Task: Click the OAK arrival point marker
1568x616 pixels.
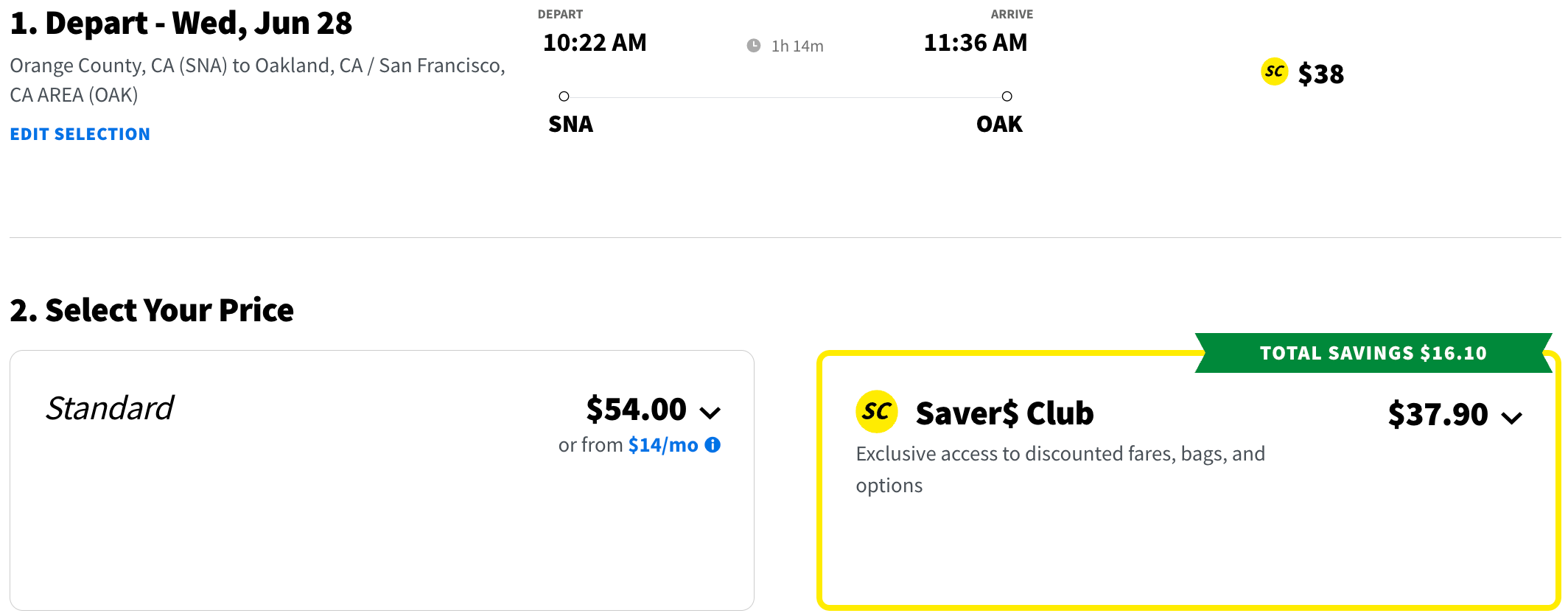Action: [x=1007, y=97]
